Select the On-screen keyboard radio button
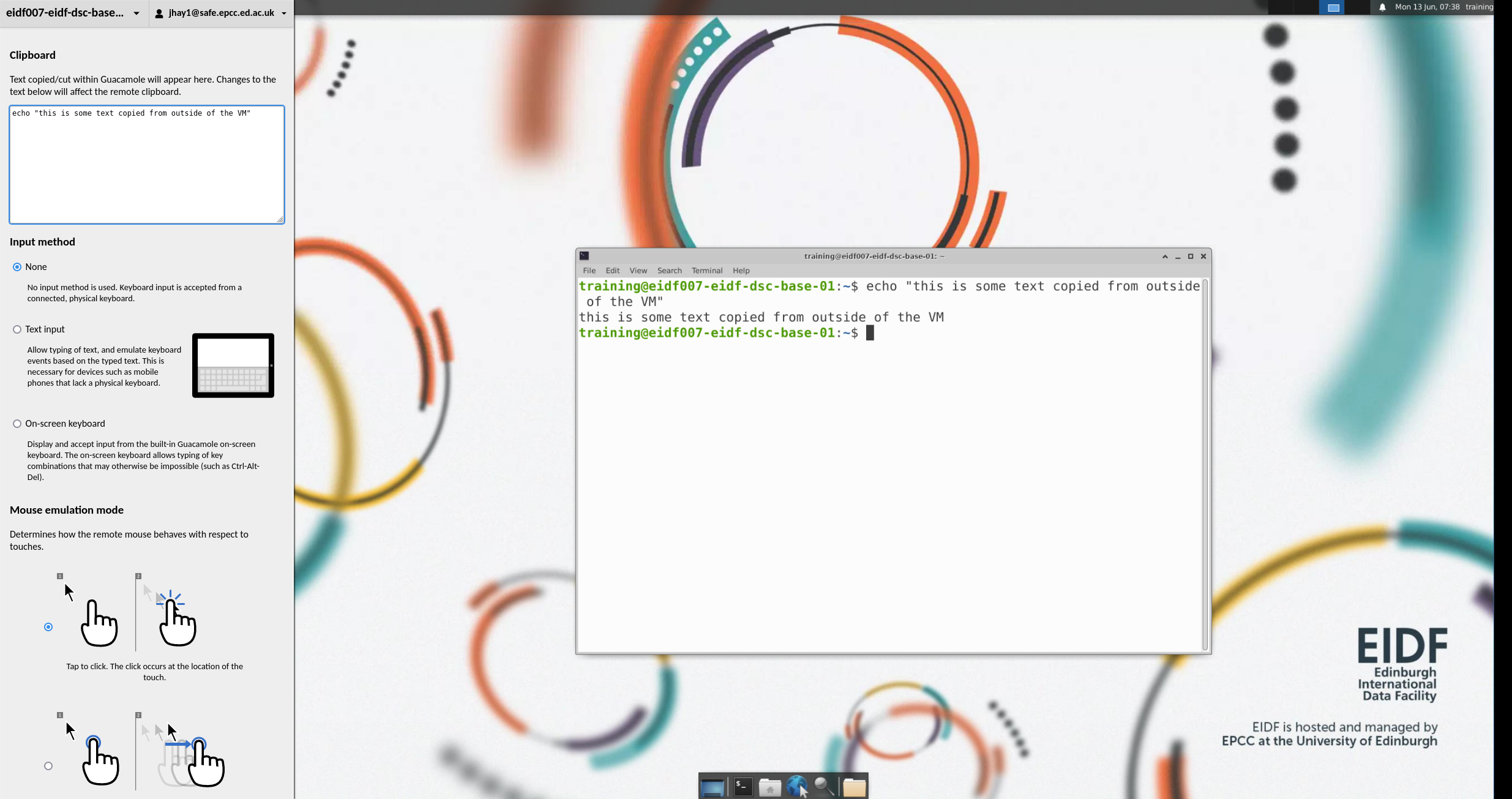Viewport: 1512px width, 799px height. (x=17, y=424)
